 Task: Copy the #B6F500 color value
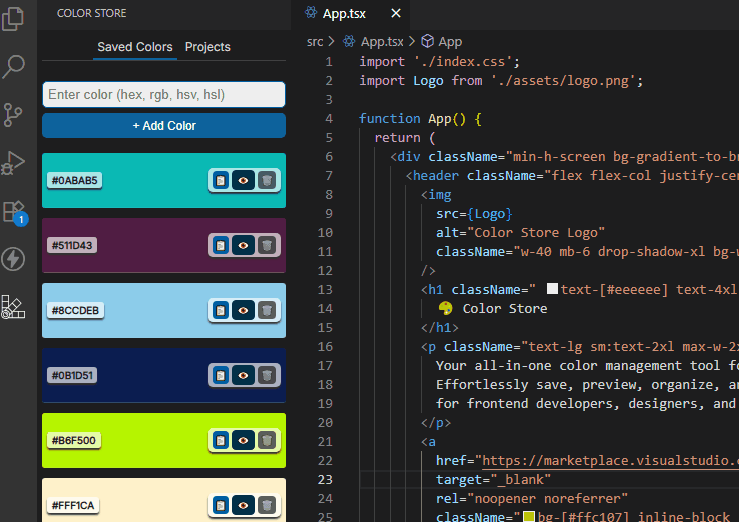(x=221, y=440)
